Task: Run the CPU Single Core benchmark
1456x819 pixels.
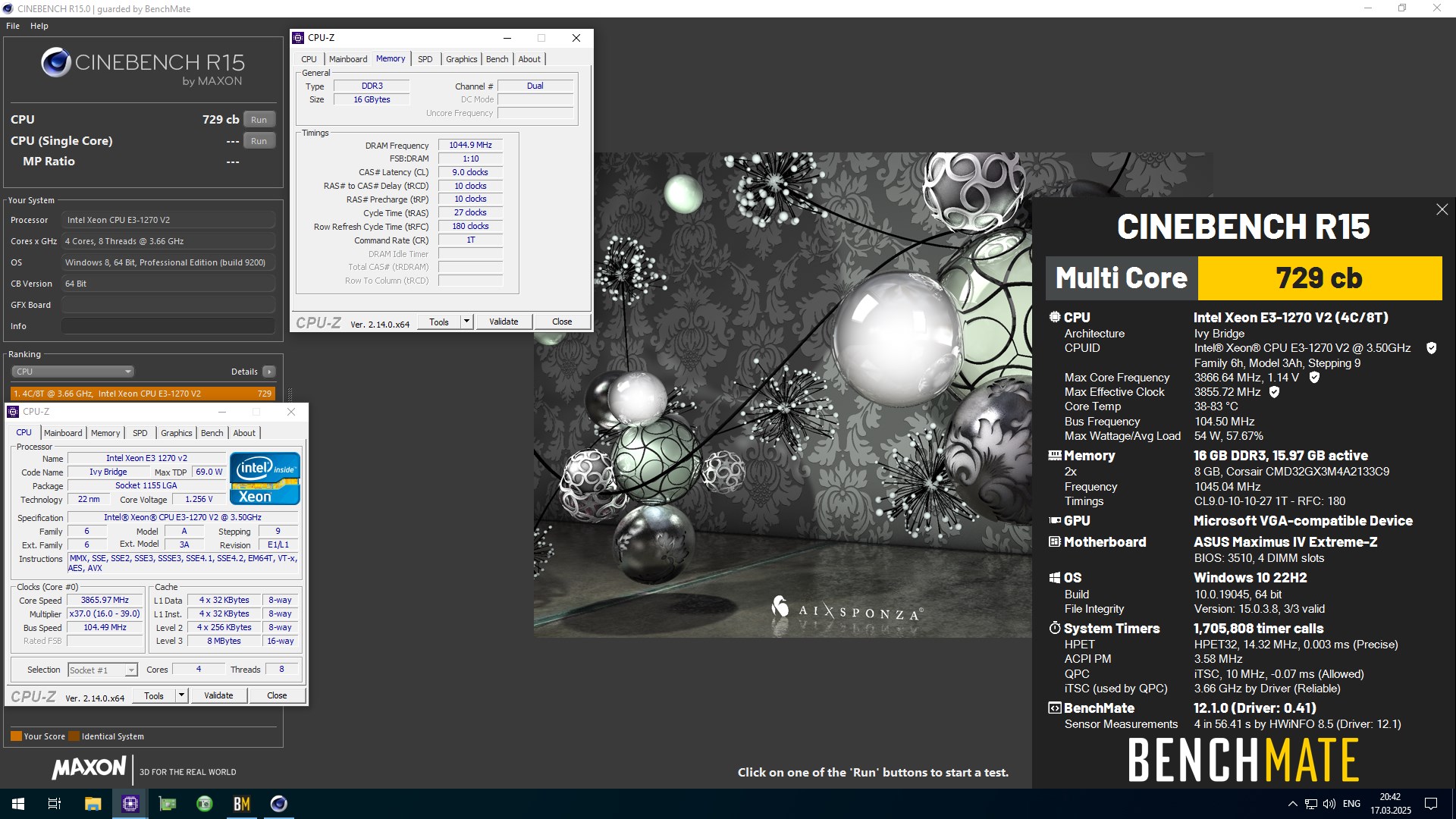Action: click(259, 141)
